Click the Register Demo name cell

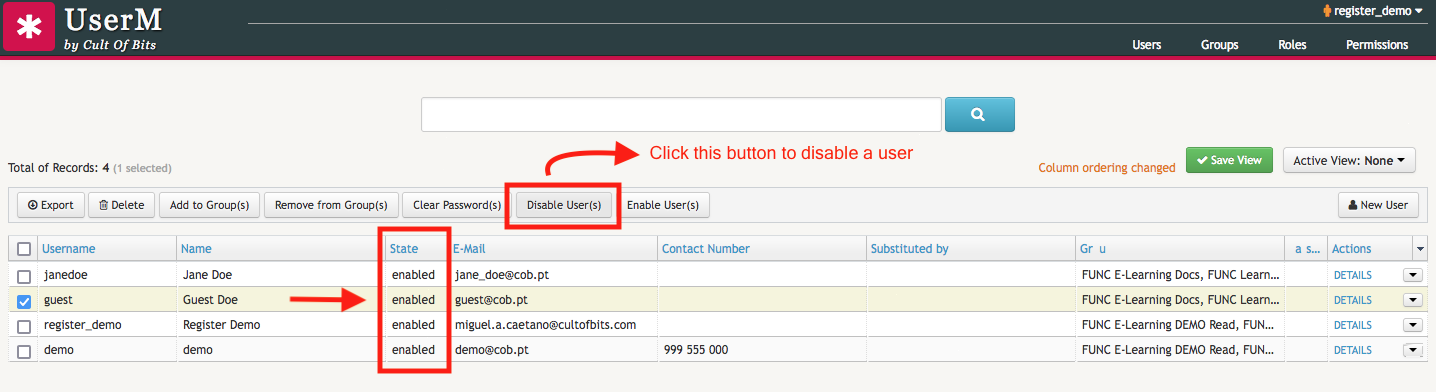click(221, 326)
